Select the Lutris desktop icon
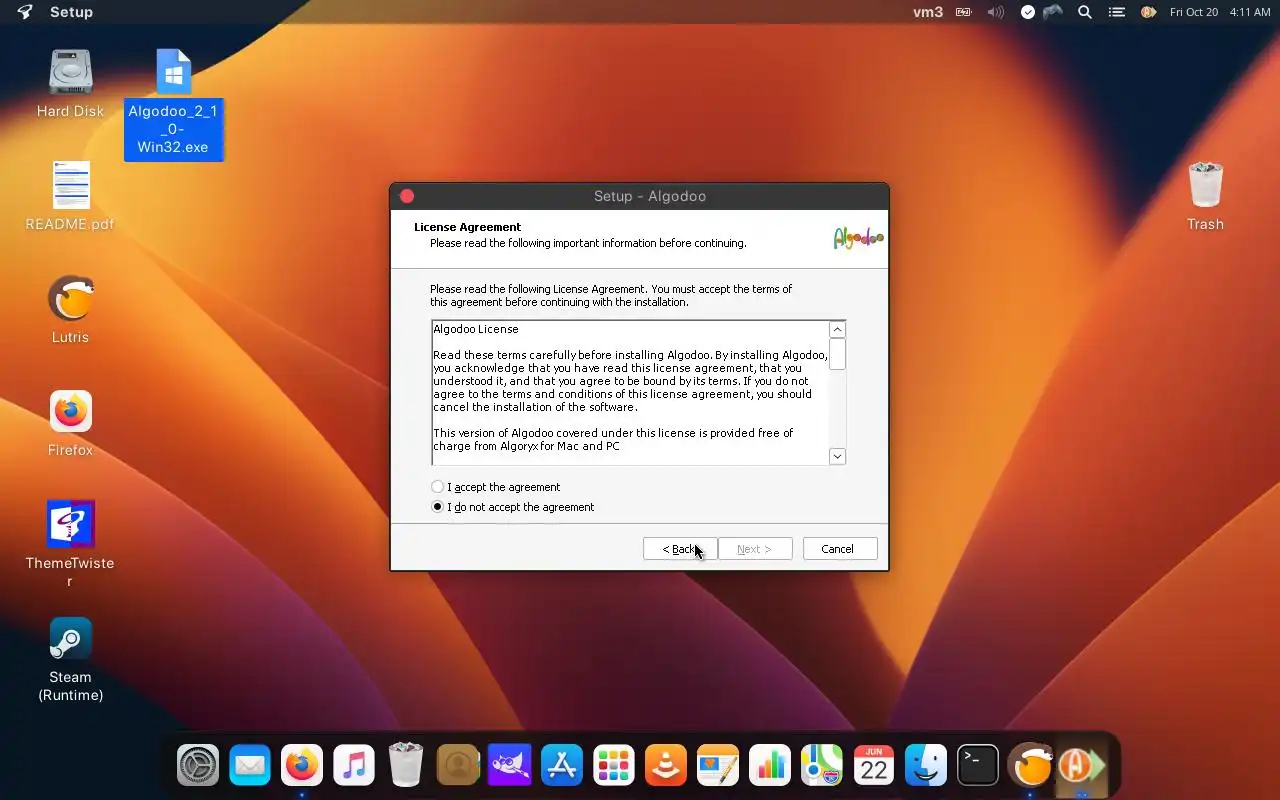The height and width of the screenshot is (800, 1280). [70, 310]
